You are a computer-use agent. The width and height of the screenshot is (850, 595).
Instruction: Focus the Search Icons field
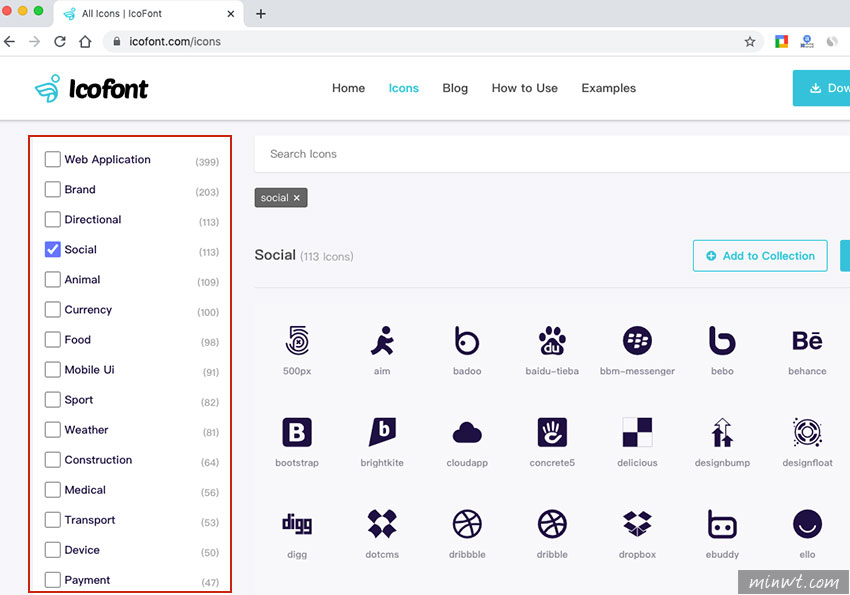point(552,154)
